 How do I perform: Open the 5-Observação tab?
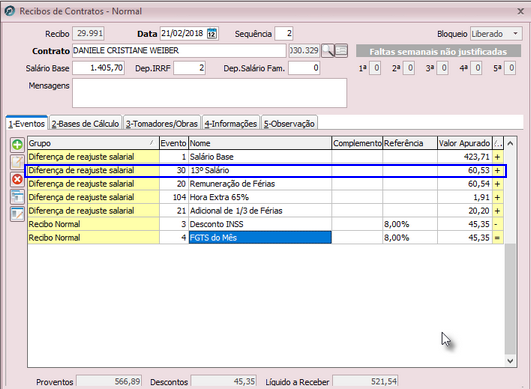point(290,124)
